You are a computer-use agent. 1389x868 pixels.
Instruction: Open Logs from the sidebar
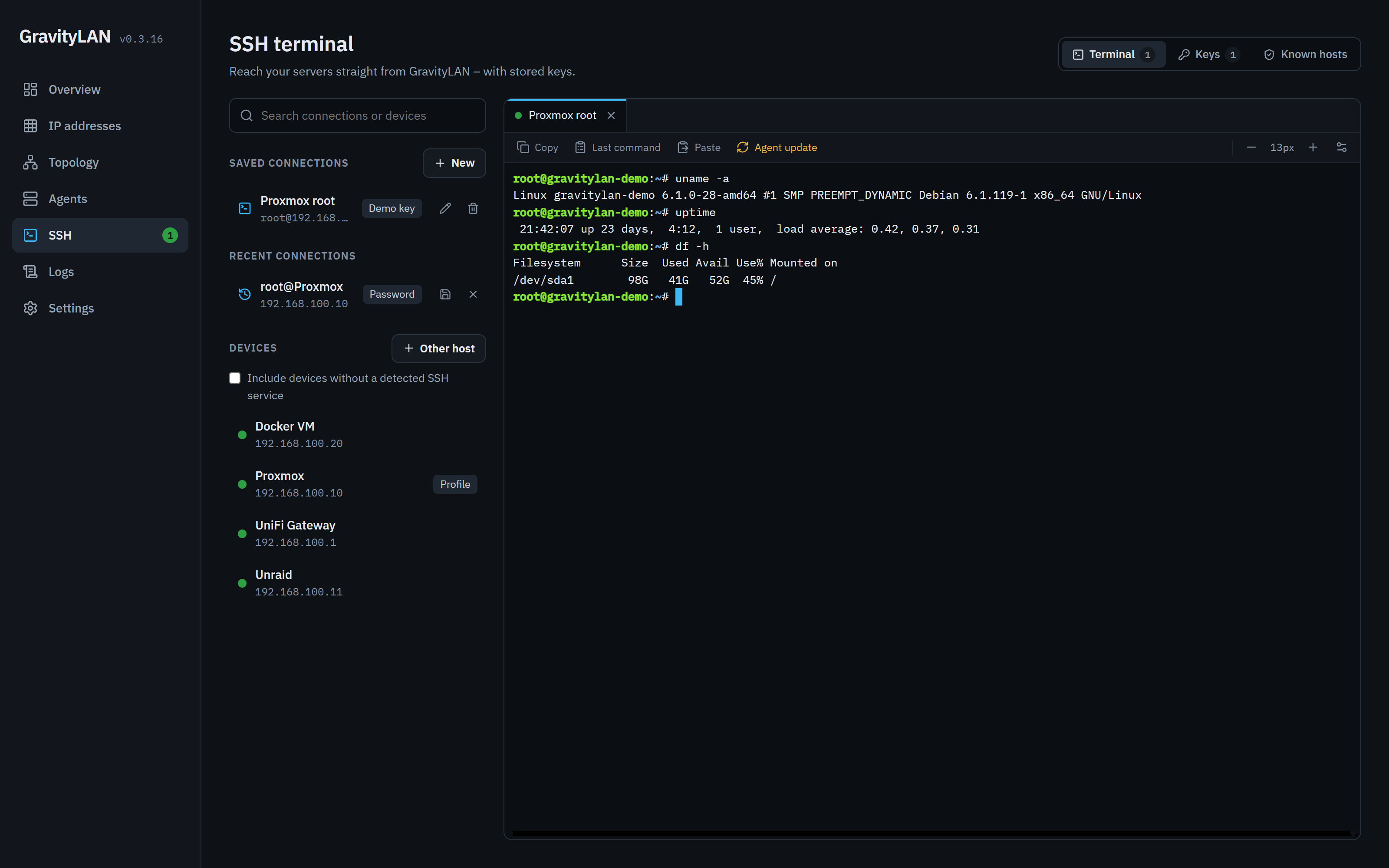[x=100, y=272]
